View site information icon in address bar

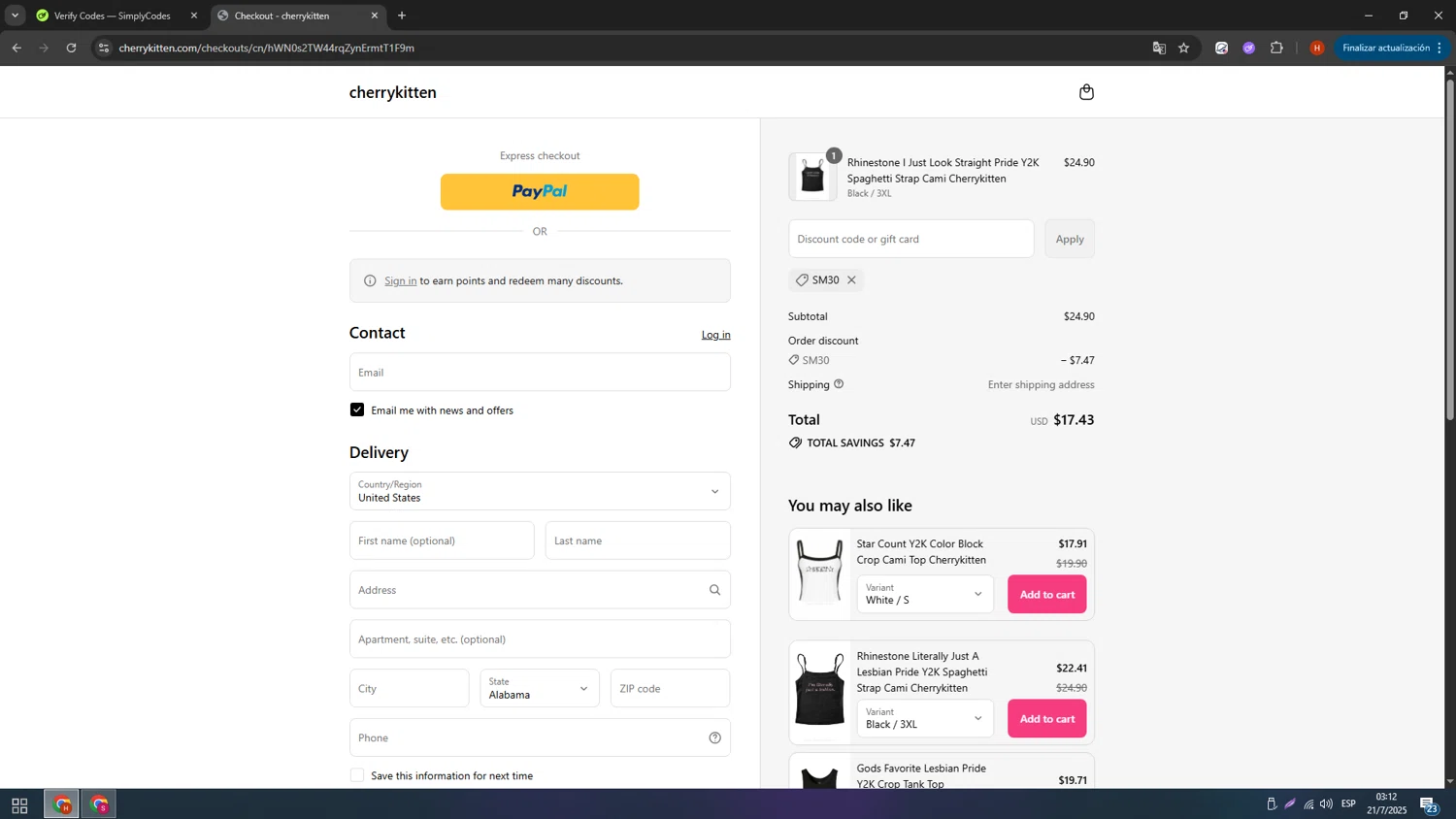coord(104,48)
